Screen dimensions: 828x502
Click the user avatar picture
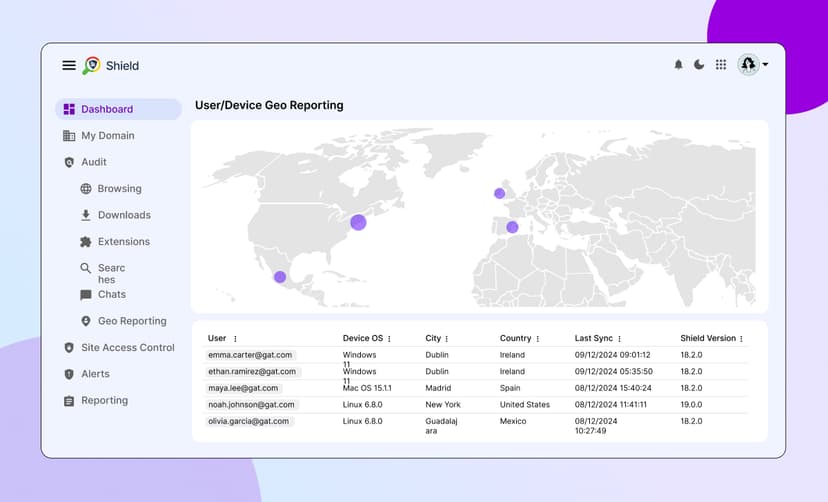click(748, 64)
